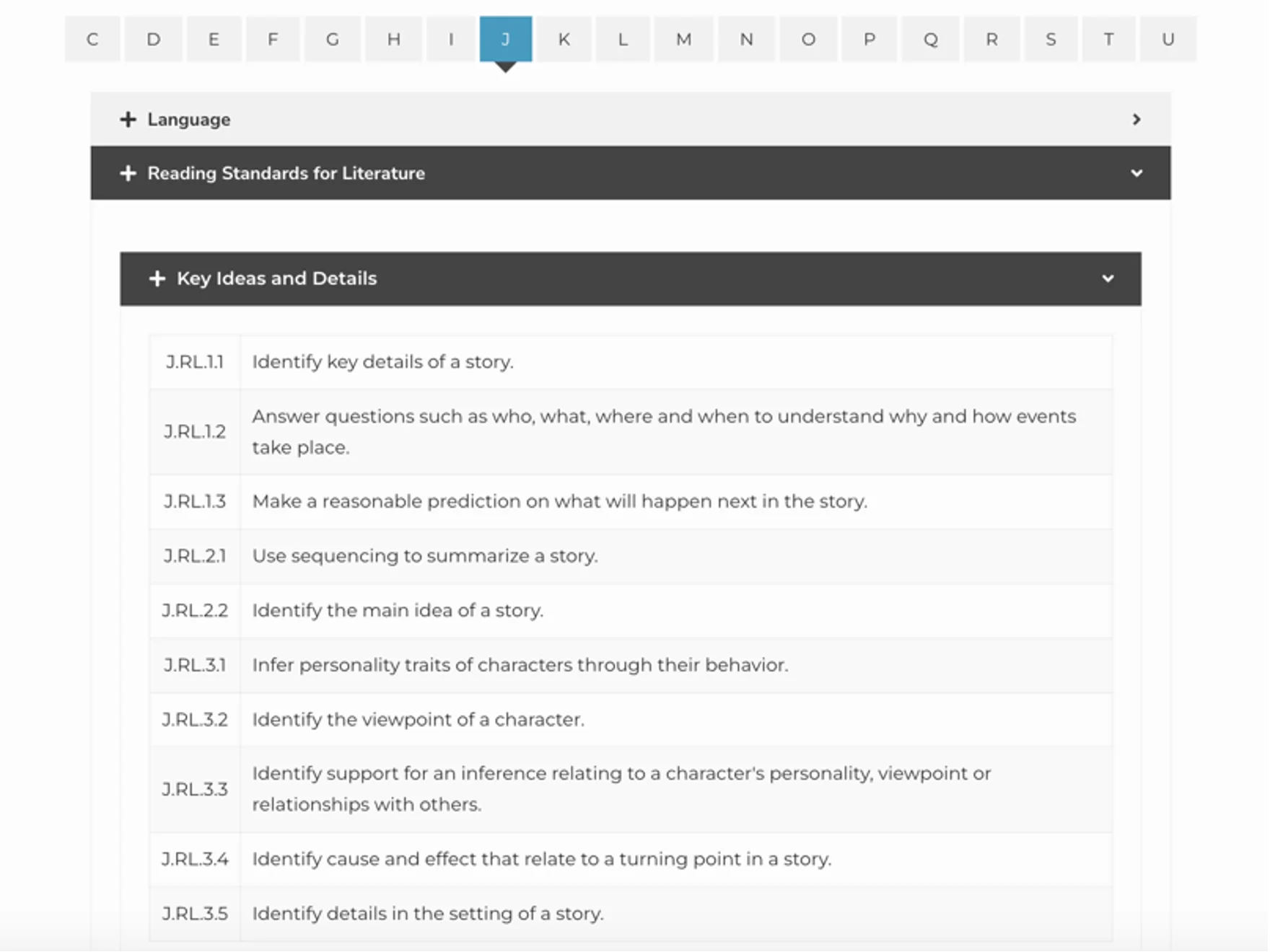Click standard code J.RL.3.2
The width and height of the screenshot is (1270, 952).
pyautogui.click(x=195, y=720)
